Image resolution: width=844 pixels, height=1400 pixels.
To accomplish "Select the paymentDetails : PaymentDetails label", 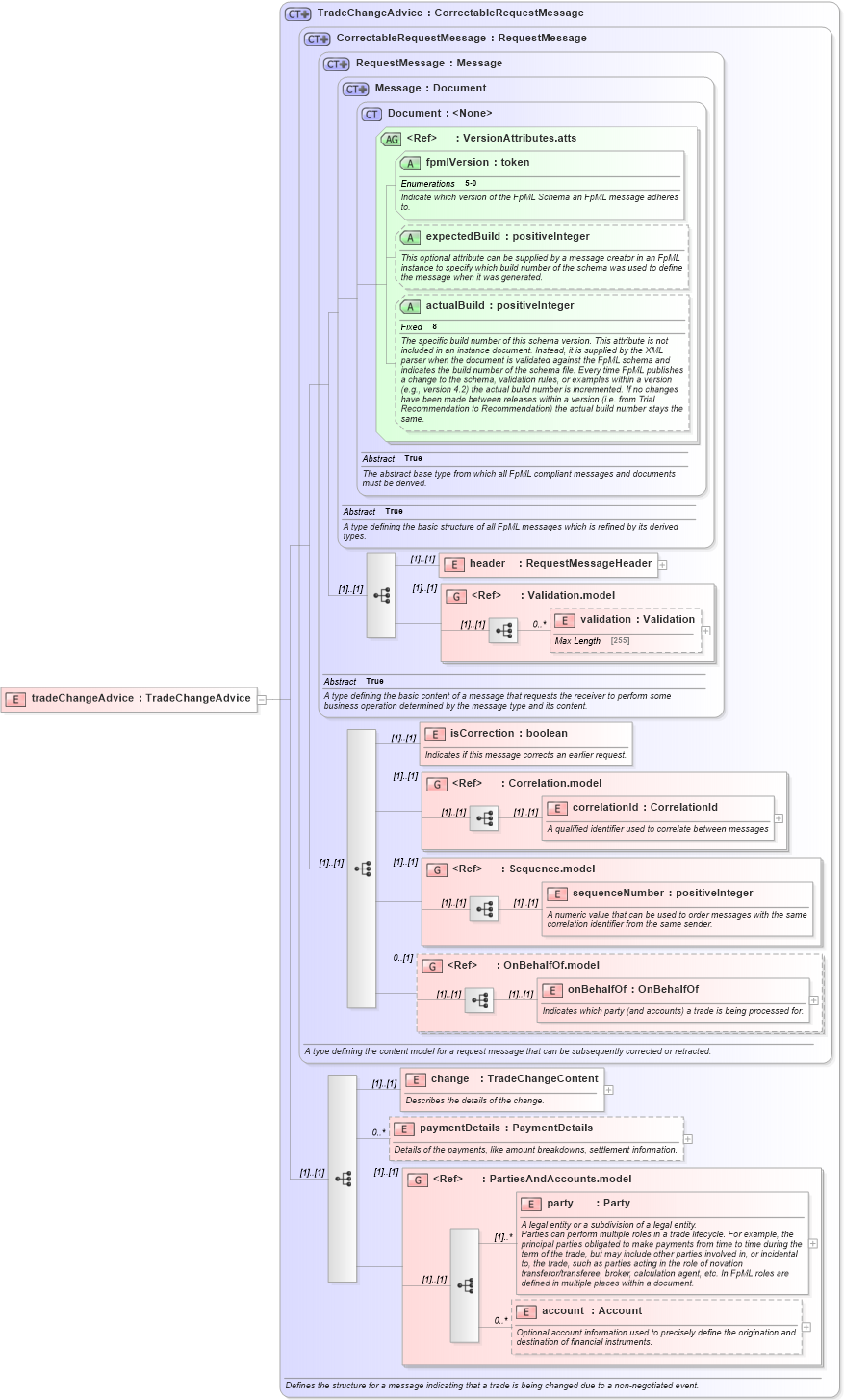I will [506, 1128].
